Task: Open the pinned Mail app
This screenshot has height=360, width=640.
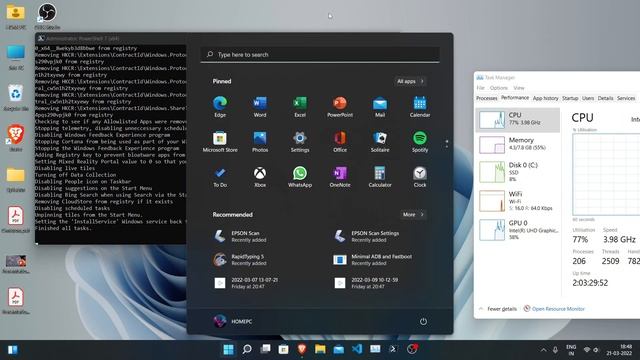Action: point(380,107)
